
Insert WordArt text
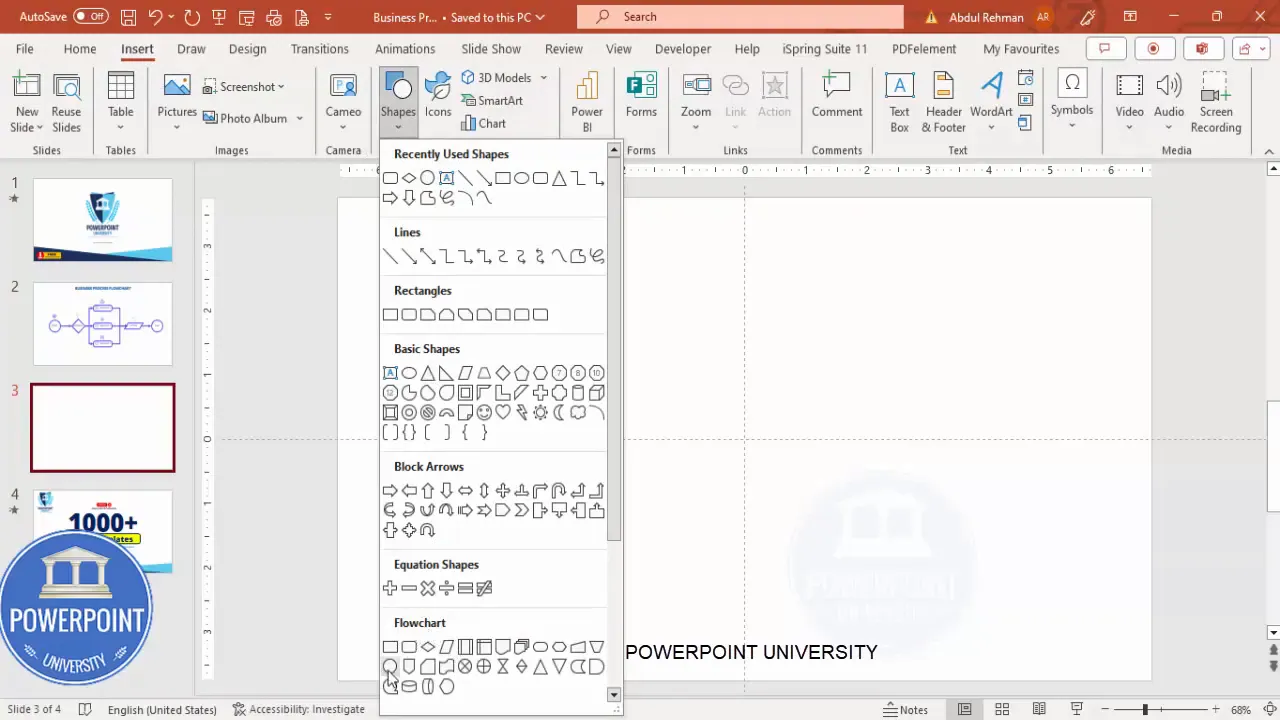click(x=991, y=103)
